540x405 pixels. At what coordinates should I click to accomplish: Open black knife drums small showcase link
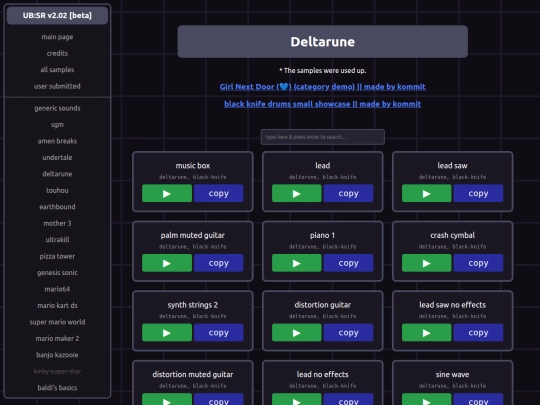coord(322,104)
